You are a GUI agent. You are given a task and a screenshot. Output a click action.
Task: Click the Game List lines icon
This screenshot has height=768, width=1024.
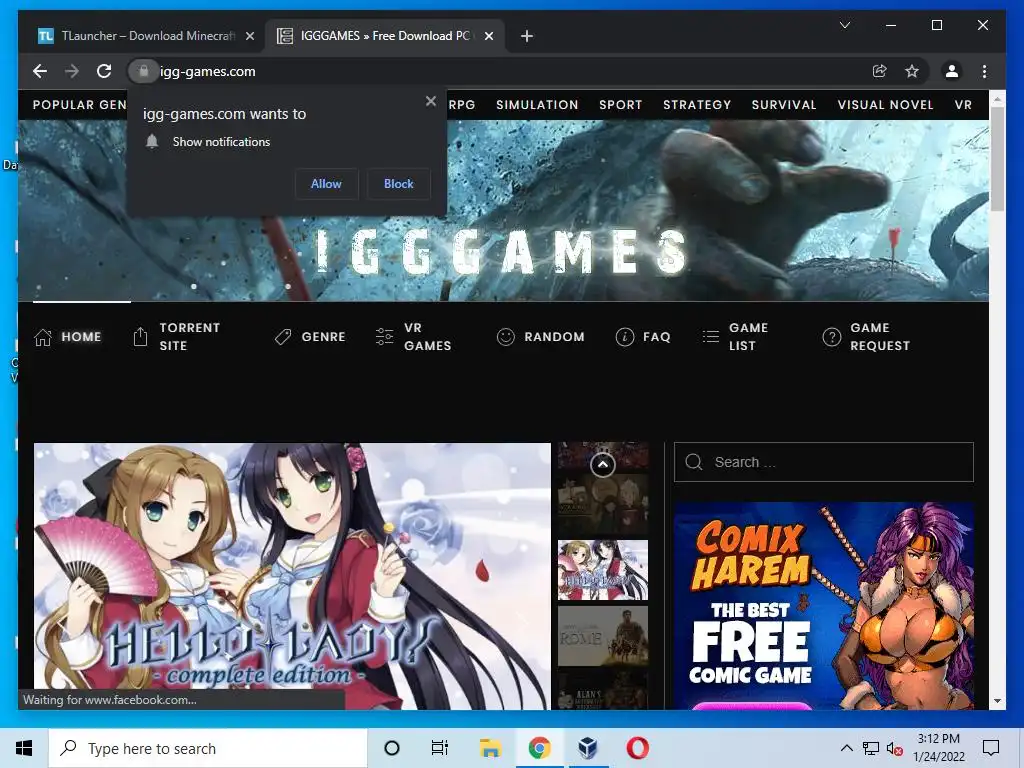click(x=711, y=336)
